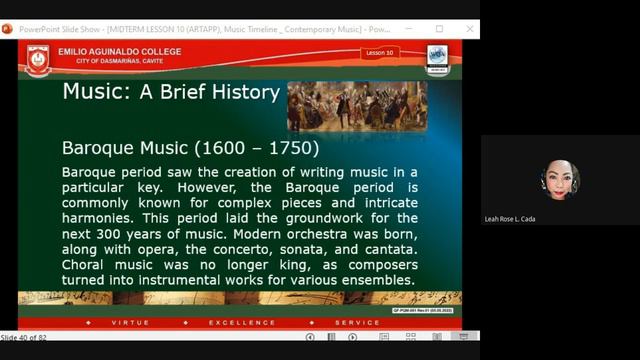This screenshot has width=640, height=360.
Task: Open Slide Sorter view icon
Action: [x=411, y=336]
